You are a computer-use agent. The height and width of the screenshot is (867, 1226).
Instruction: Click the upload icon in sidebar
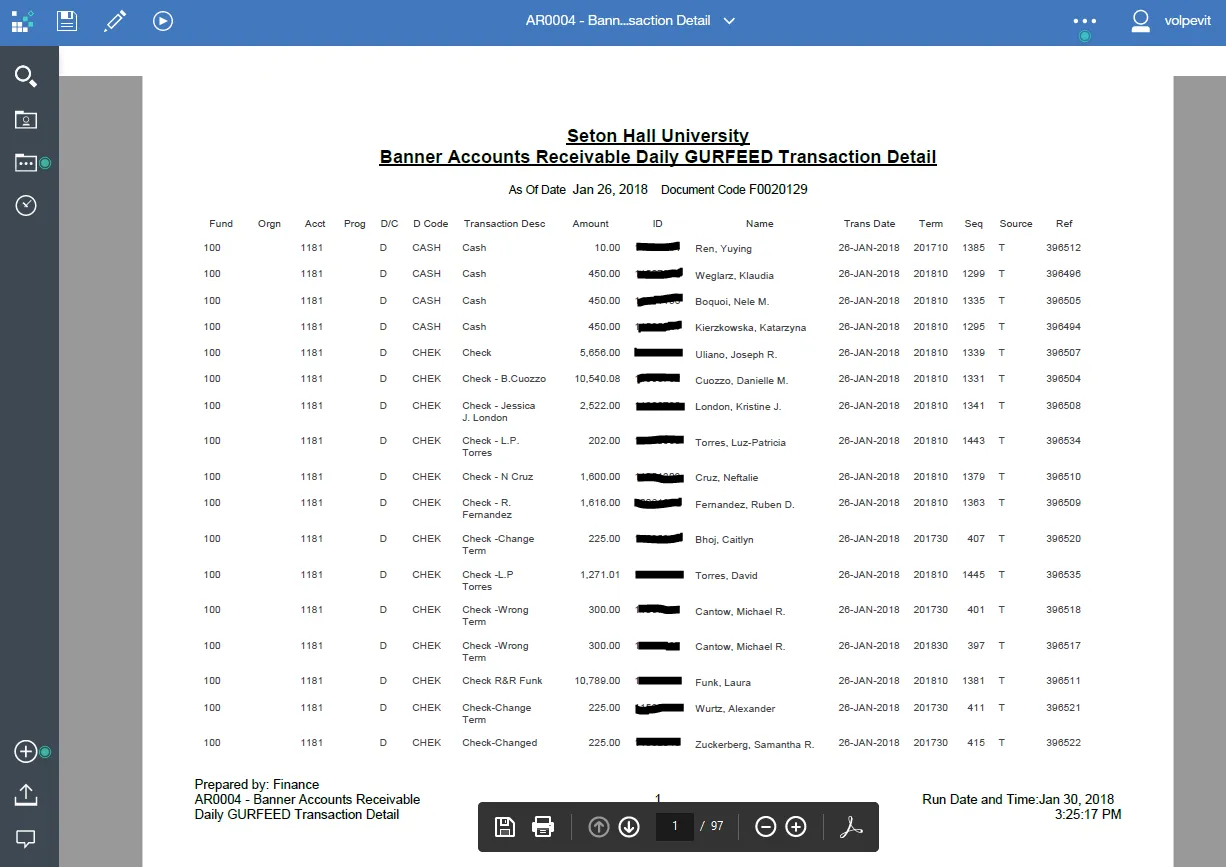point(26,795)
